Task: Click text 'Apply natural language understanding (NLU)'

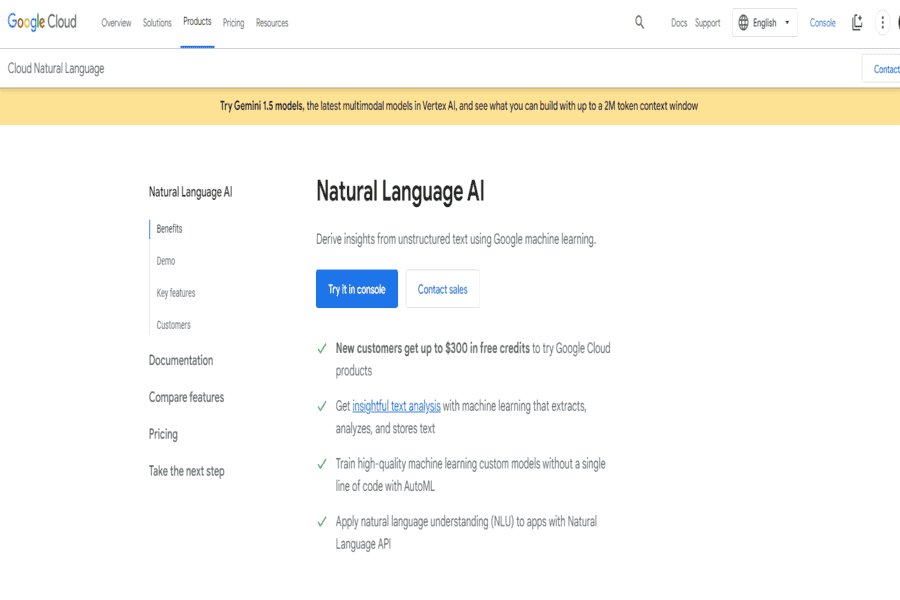Action: (x=425, y=521)
